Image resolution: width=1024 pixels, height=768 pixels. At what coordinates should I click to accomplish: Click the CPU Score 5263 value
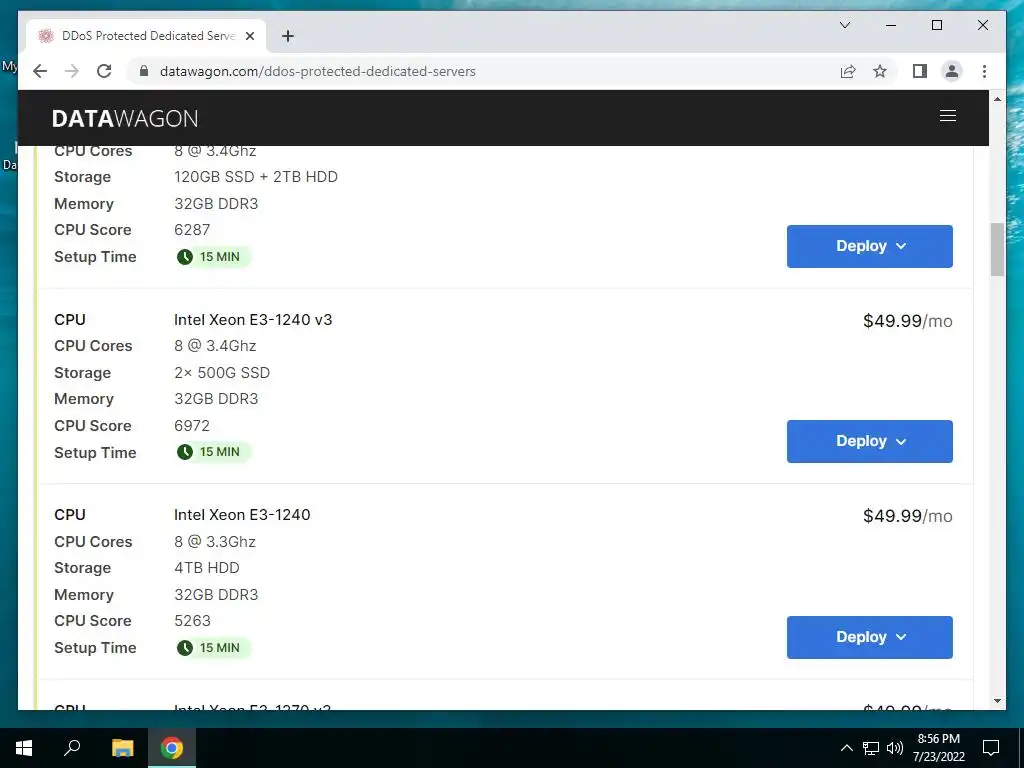click(x=192, y=620)
